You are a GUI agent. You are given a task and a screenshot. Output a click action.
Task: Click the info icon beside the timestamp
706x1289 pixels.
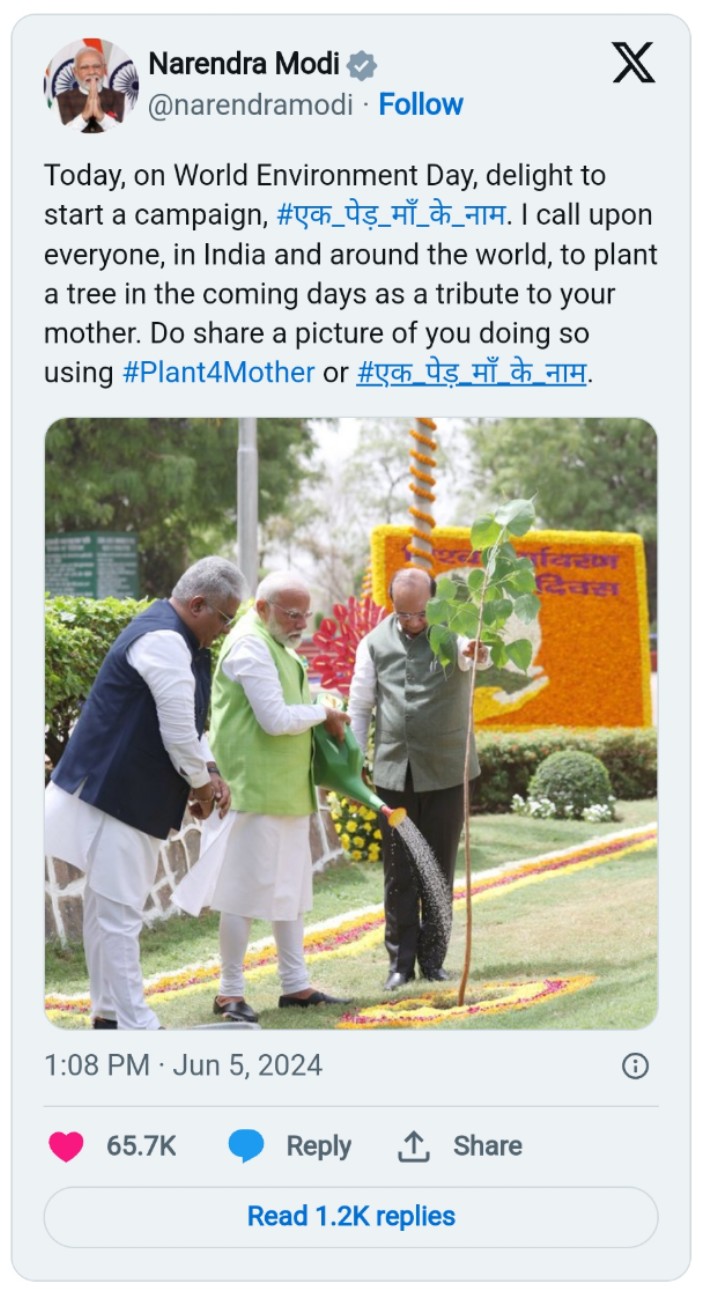pos(635,1066)
